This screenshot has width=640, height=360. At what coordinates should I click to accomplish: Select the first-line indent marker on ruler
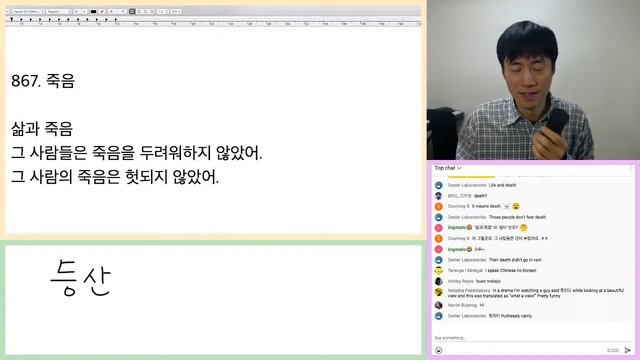click(11, 19)
